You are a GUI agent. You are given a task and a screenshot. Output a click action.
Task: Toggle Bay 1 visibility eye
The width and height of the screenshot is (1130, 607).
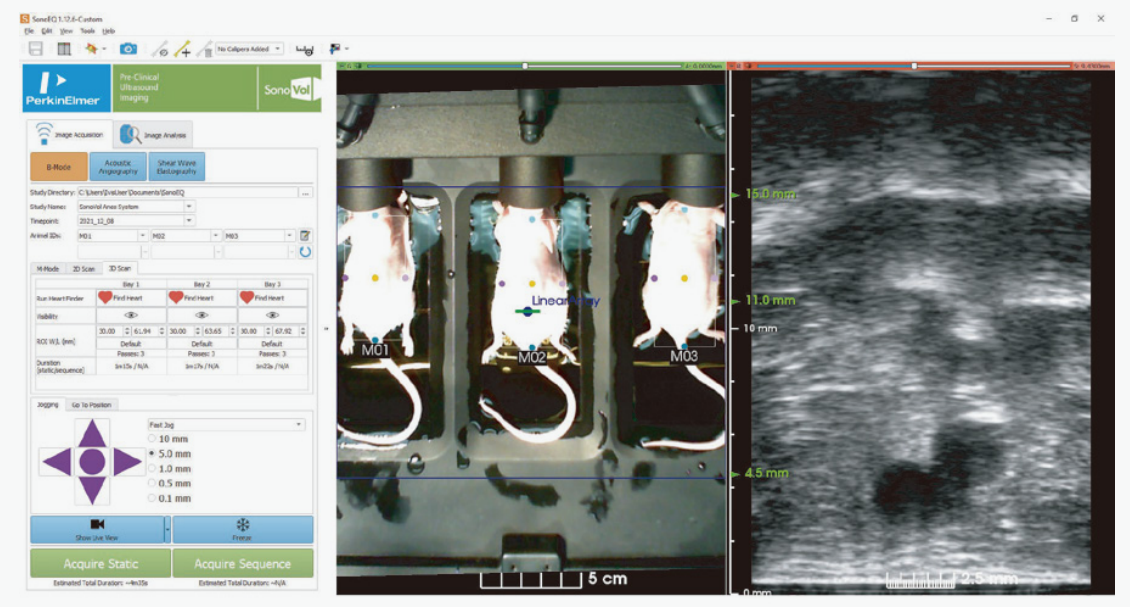130,315
